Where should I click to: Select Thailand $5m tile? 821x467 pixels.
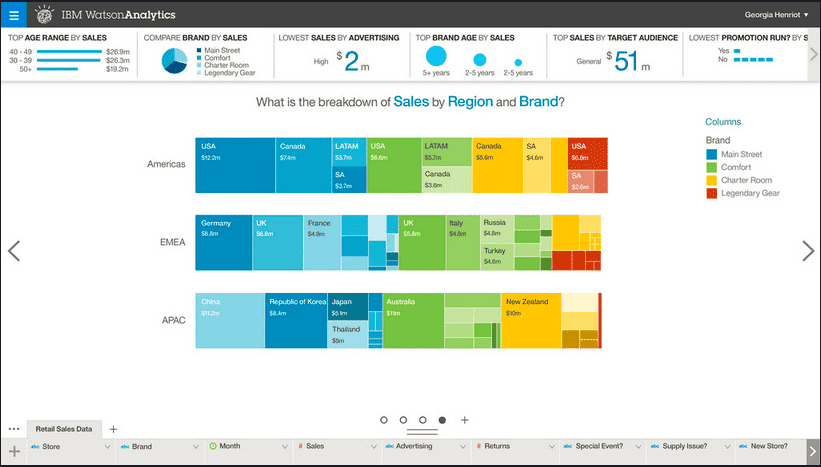348,335
